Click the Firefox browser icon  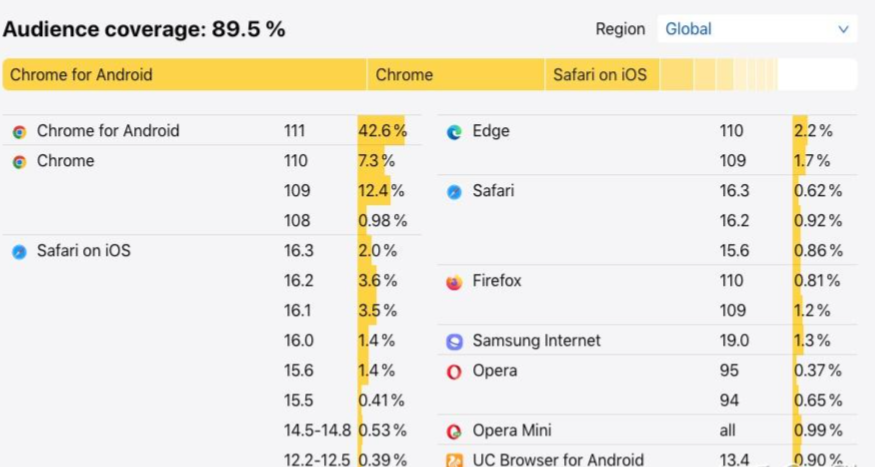point(454,282)
